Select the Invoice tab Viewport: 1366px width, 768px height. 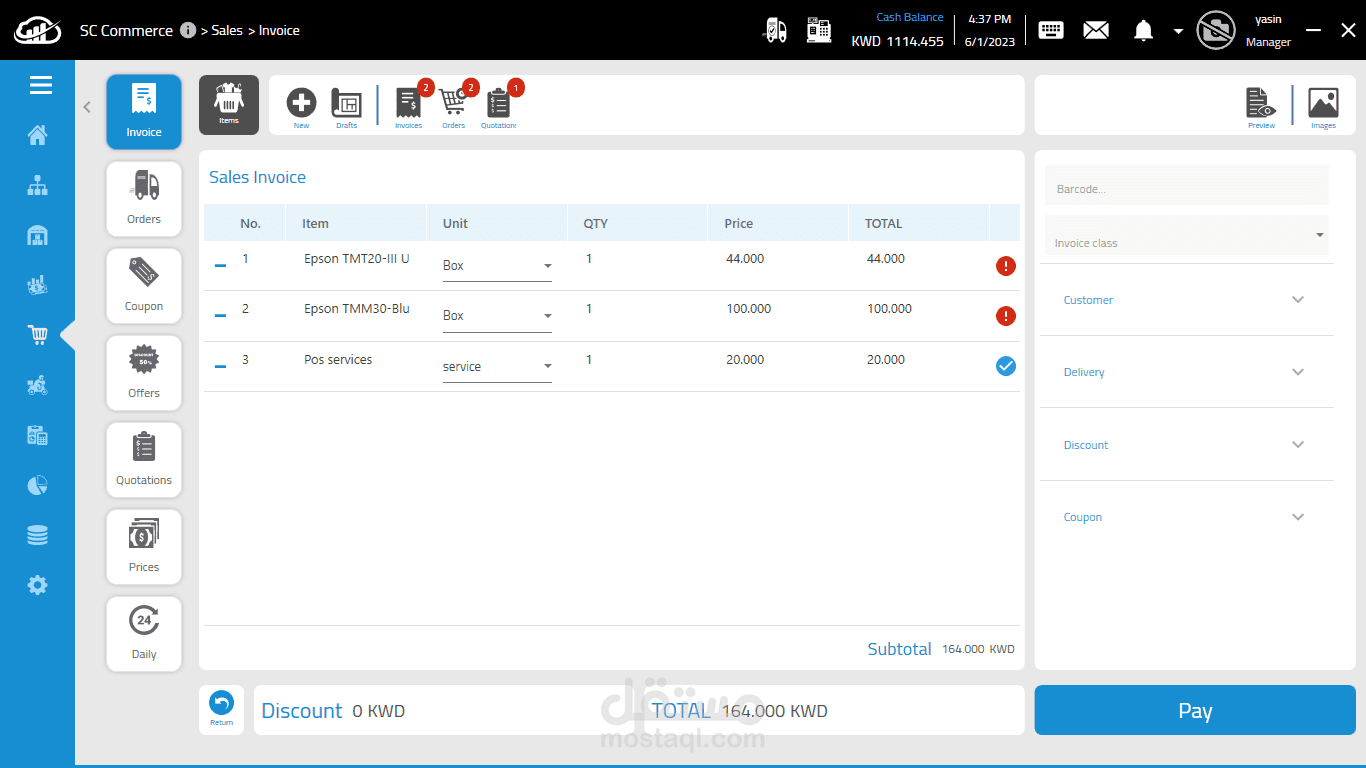point(144,112)
